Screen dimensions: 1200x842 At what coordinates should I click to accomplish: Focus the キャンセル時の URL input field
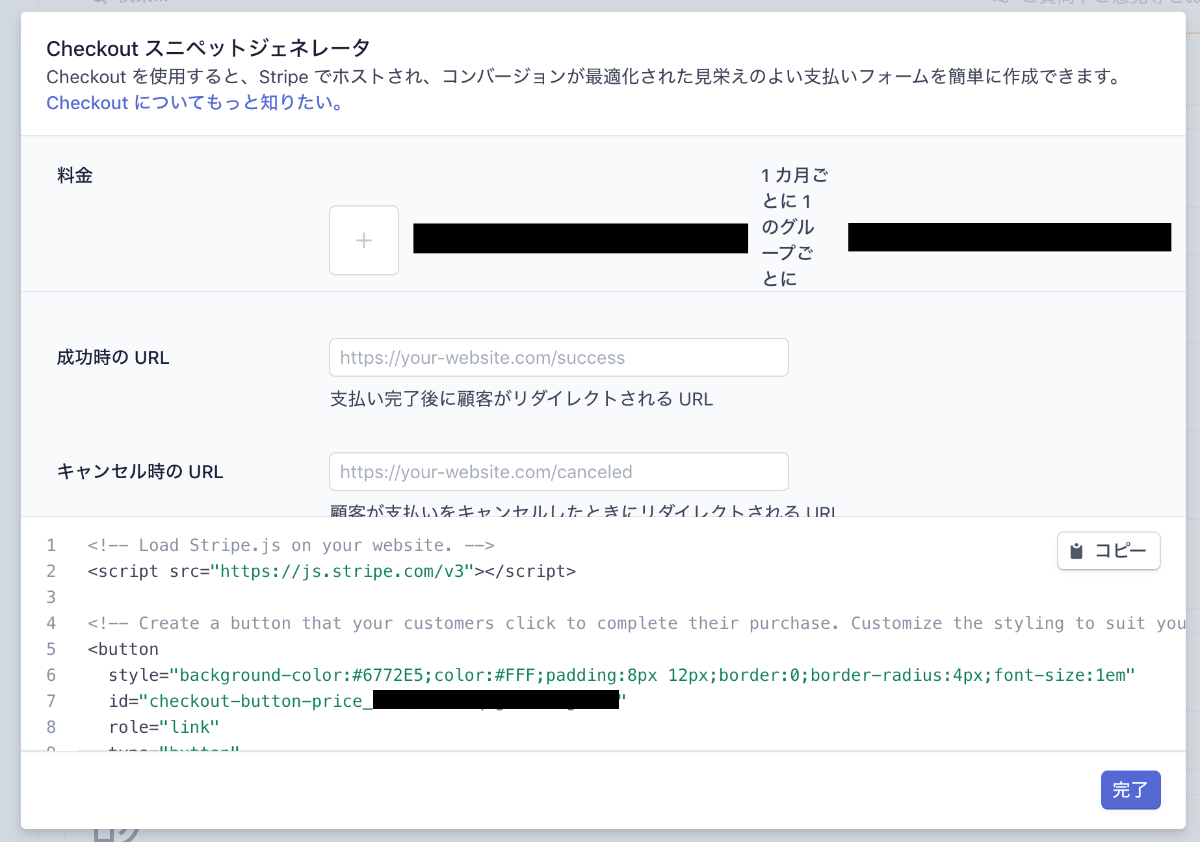click(559, 472)
